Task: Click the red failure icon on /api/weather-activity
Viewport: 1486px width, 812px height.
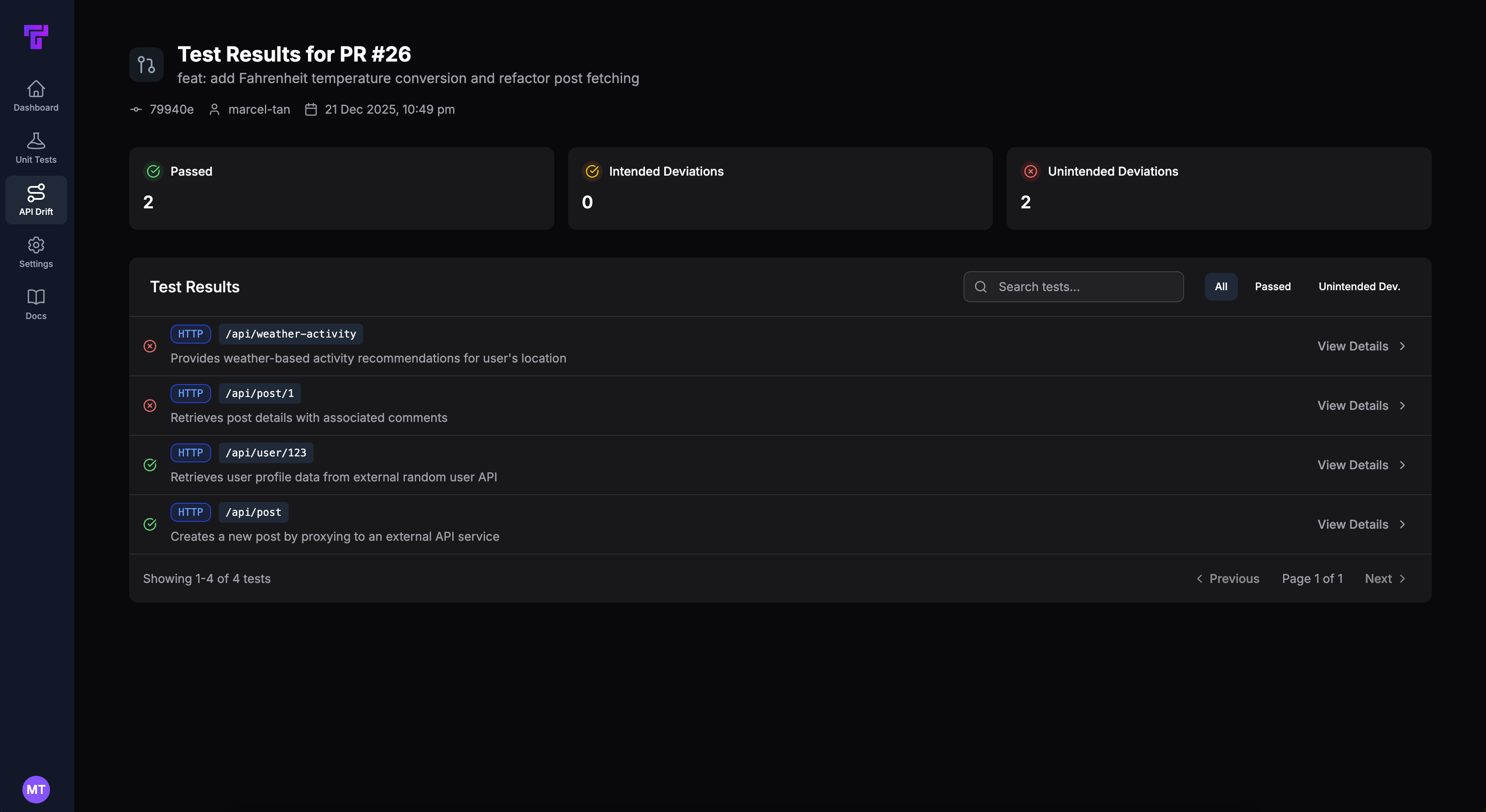Action: pyautogui.click(x=150, y=346)
